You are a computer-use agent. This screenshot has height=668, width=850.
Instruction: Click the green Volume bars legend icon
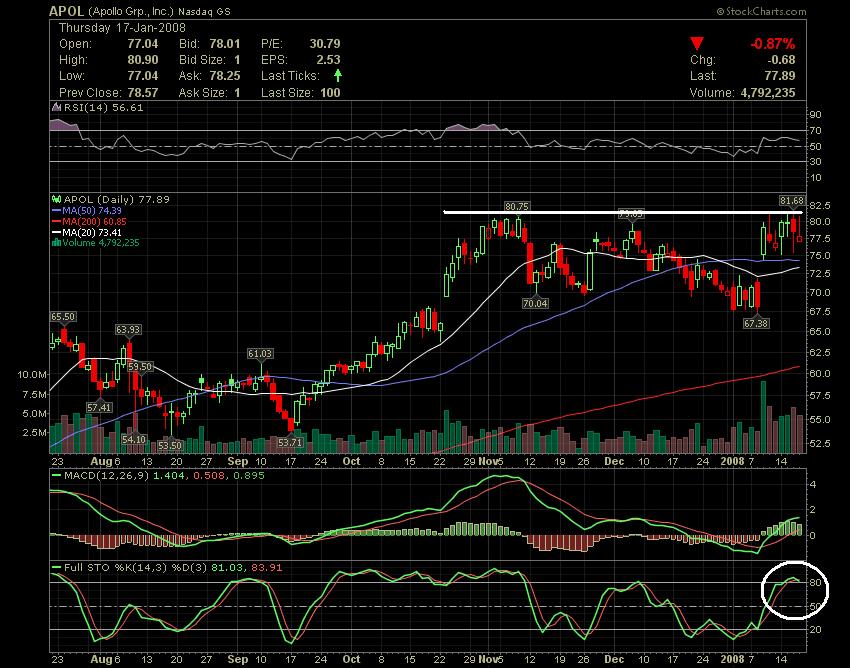coord(56,243)
